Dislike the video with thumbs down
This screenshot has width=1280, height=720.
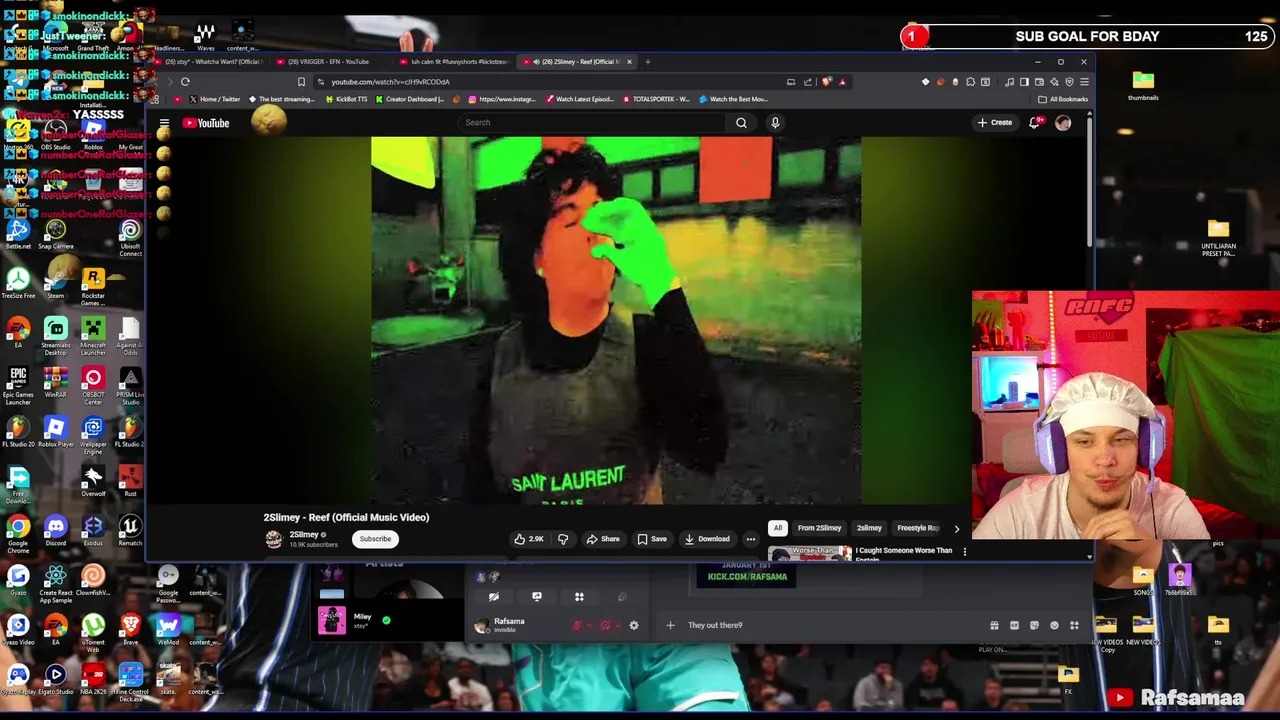click(563, 539)
